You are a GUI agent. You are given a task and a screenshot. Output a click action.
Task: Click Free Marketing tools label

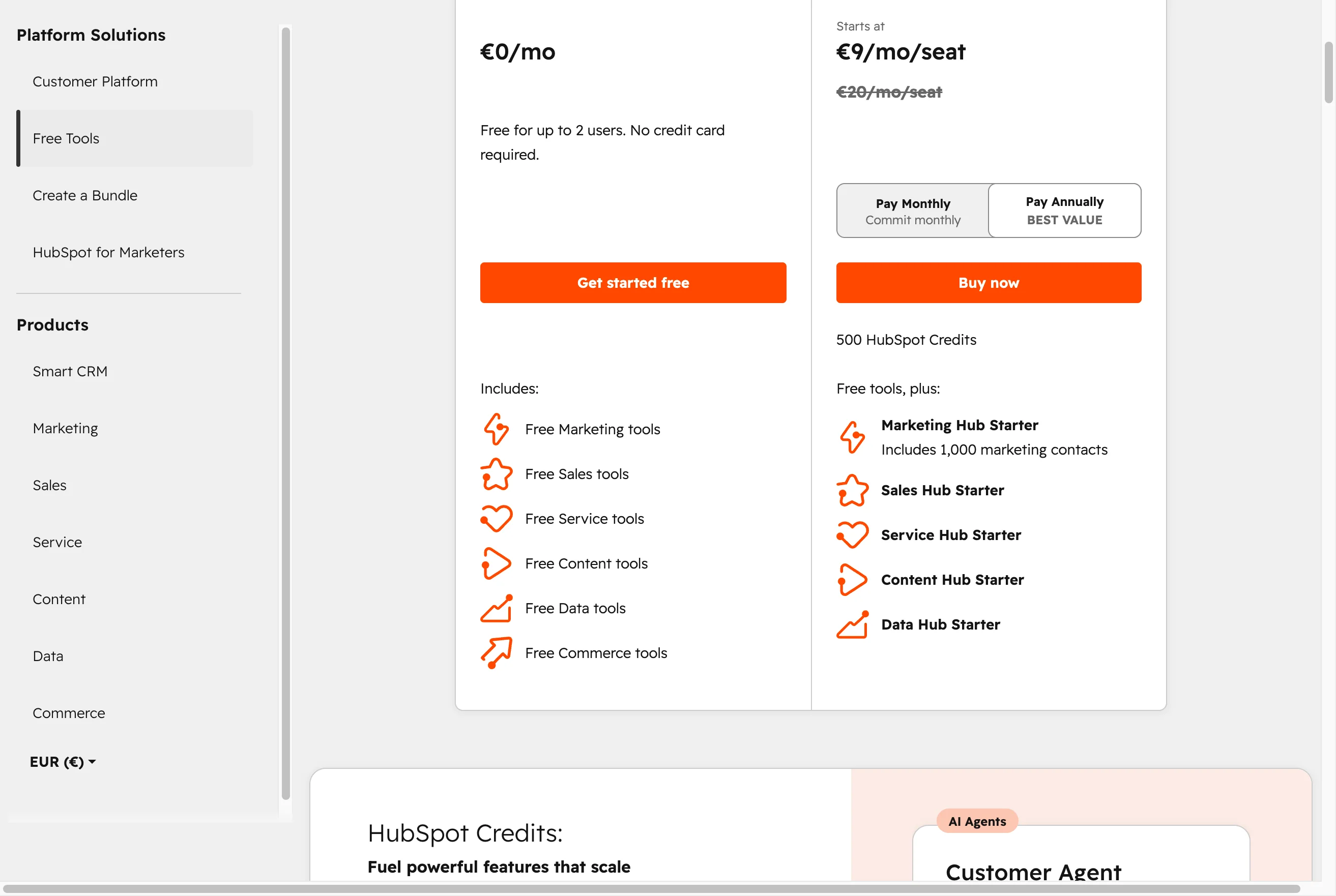(x=592, y=429)
